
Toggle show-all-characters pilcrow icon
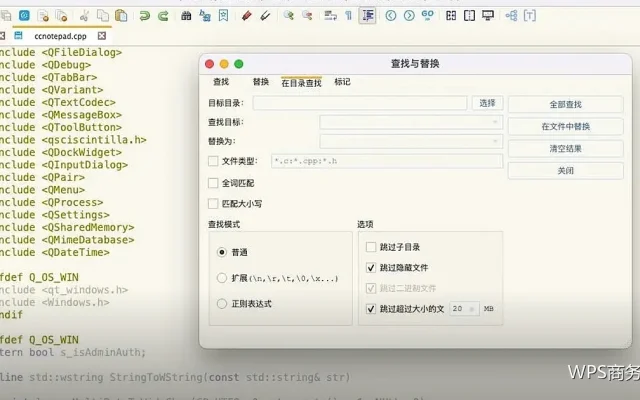coord(349,16)
